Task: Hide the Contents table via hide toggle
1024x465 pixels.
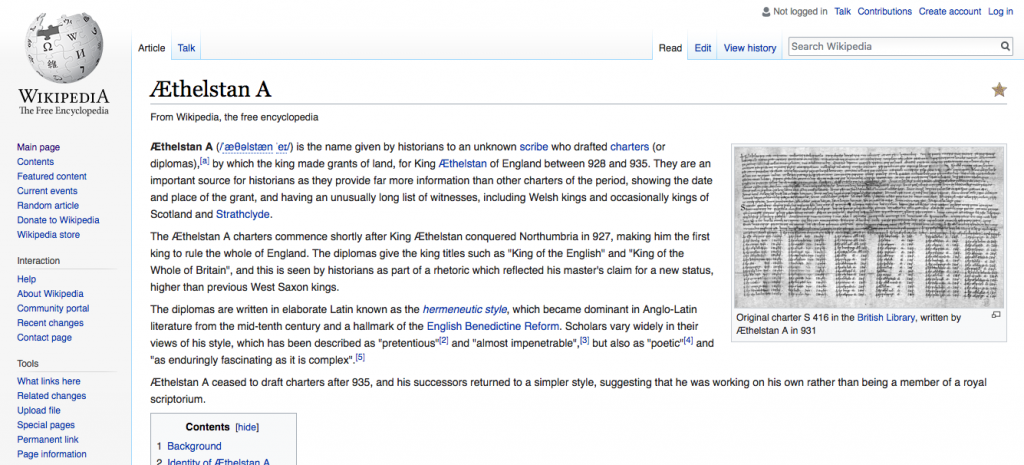Action: pyautogui.click(x=248, y=427)
